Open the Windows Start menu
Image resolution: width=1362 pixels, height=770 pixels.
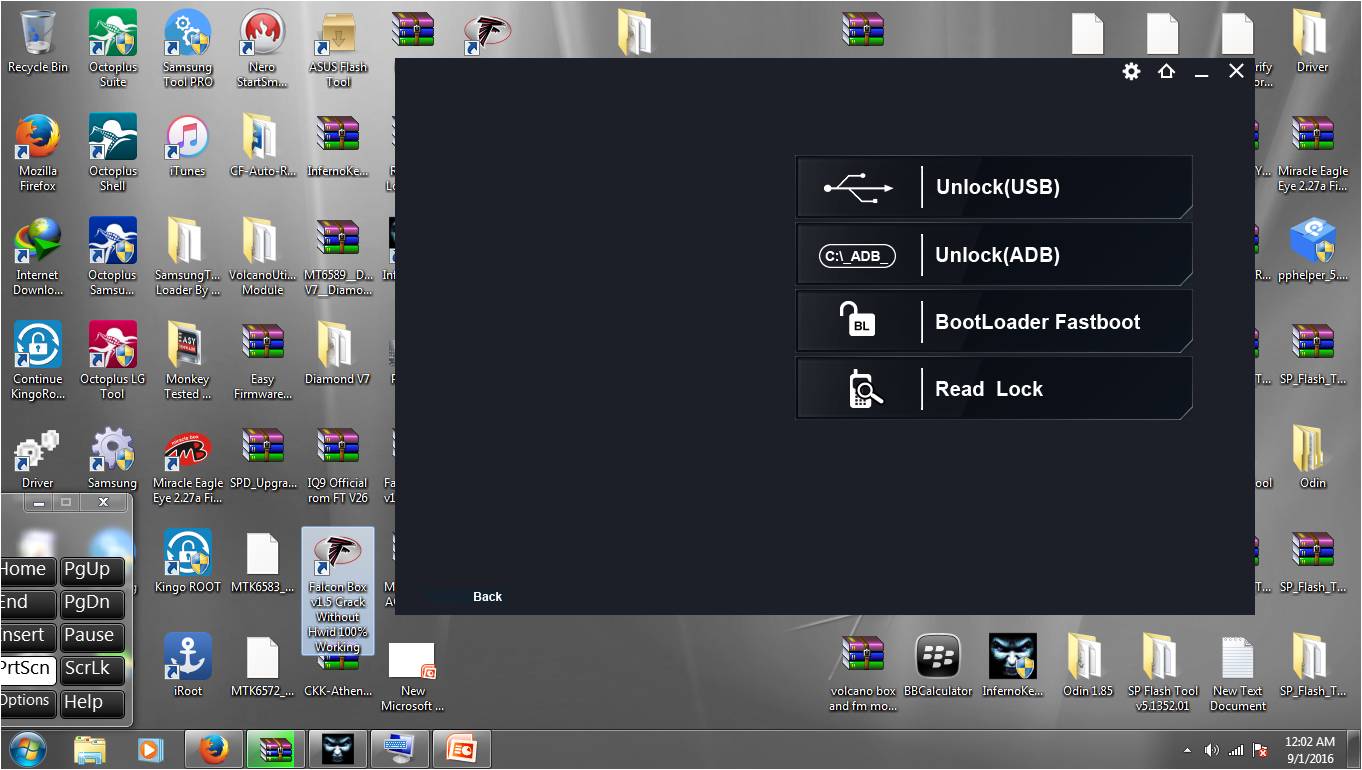(27, 749)
